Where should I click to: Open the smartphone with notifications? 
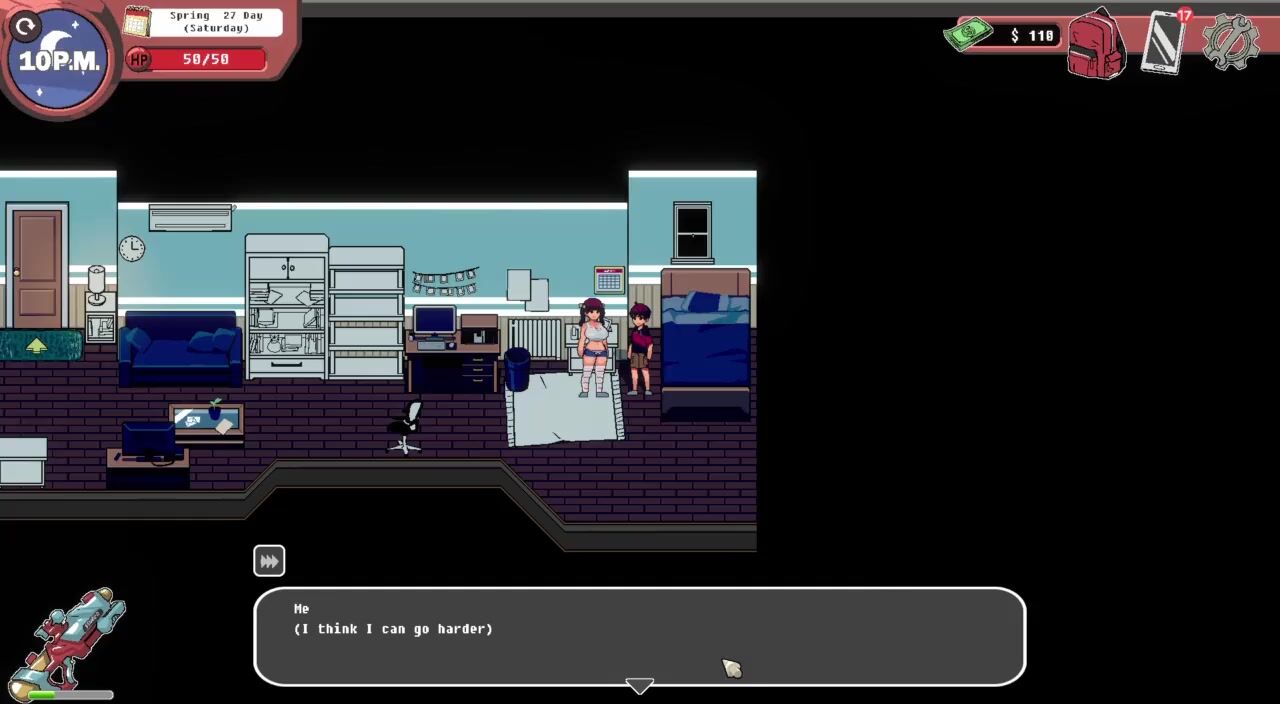pos(1163,43)
